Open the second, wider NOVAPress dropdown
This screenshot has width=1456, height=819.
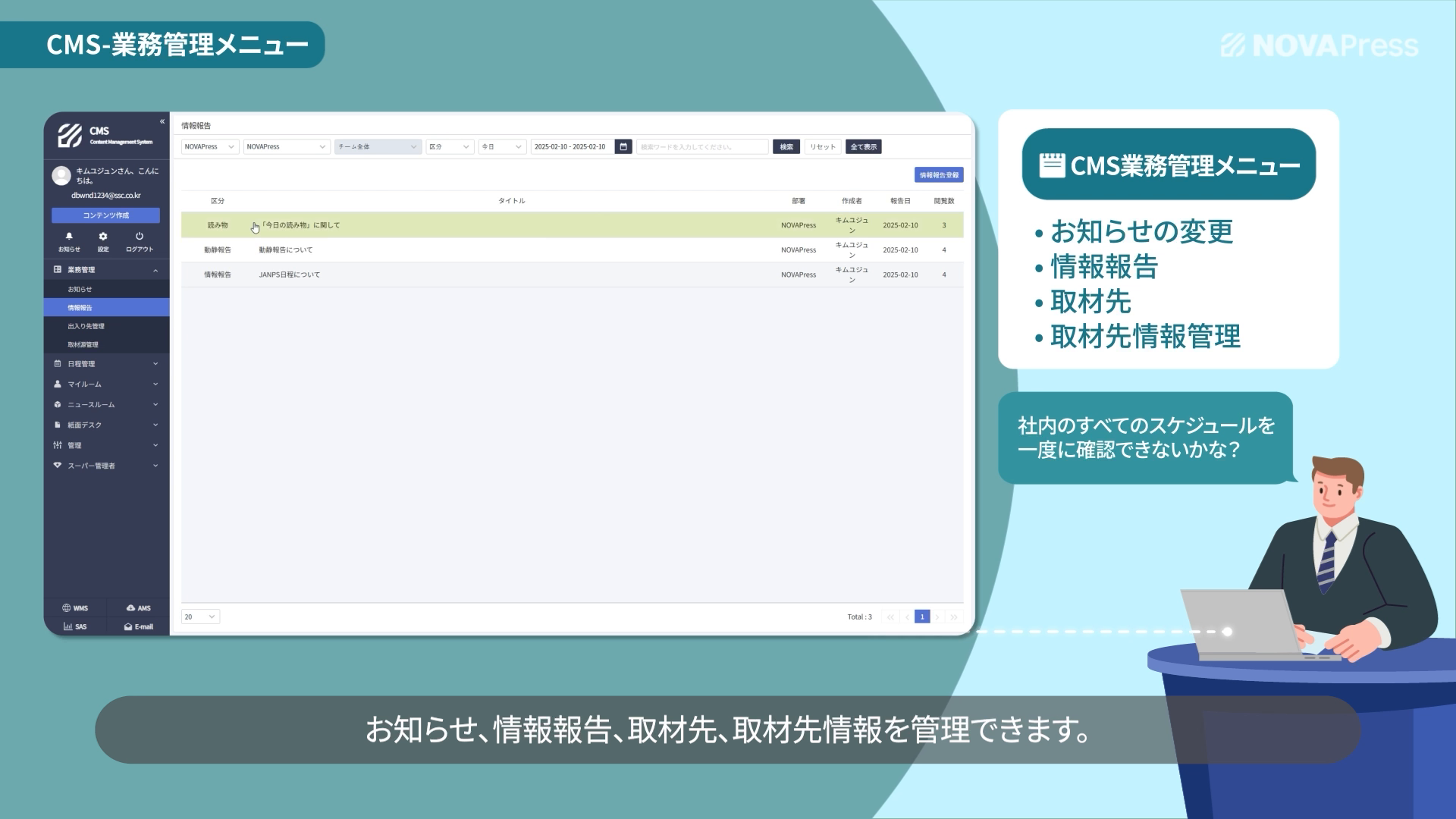point(287,146)
